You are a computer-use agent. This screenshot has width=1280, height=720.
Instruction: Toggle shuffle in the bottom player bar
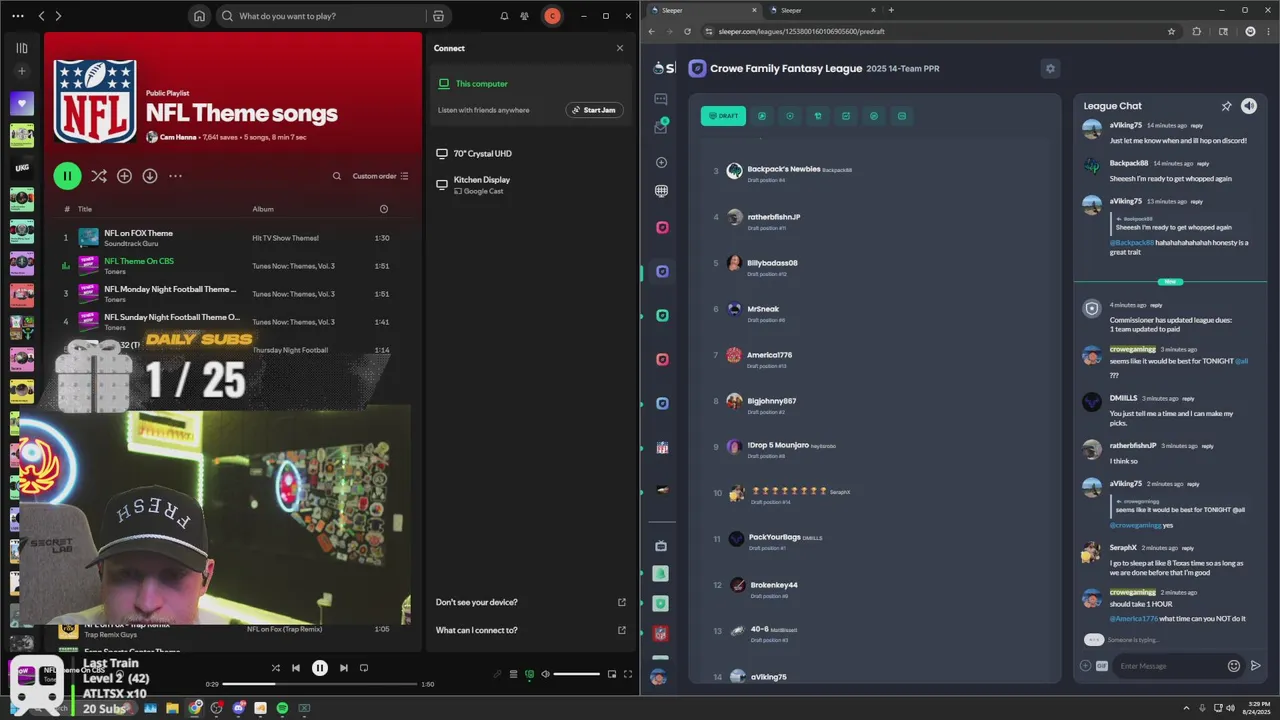point(275,668)
